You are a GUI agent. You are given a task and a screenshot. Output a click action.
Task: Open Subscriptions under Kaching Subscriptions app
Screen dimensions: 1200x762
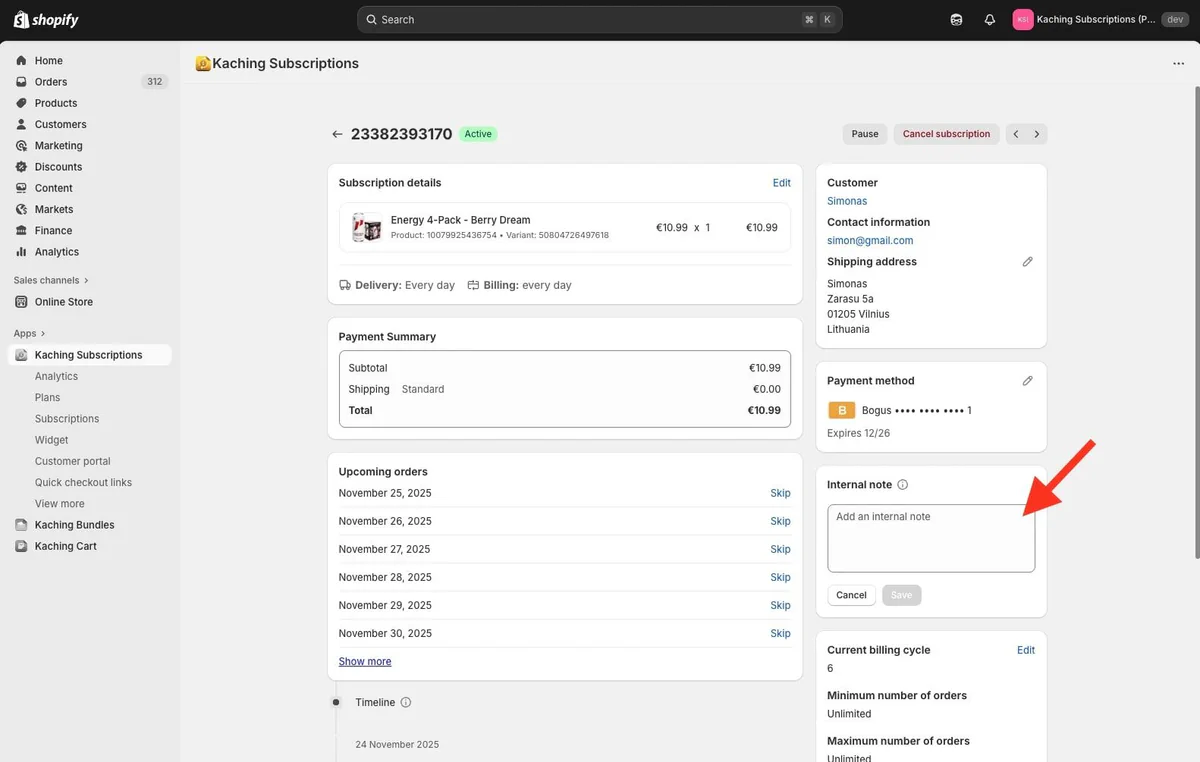coord(67,419)
